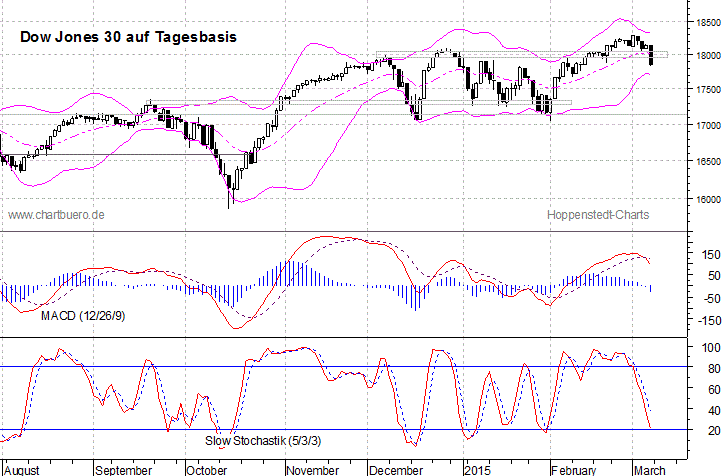Click the 'October' month label

(x=206, y=470)
